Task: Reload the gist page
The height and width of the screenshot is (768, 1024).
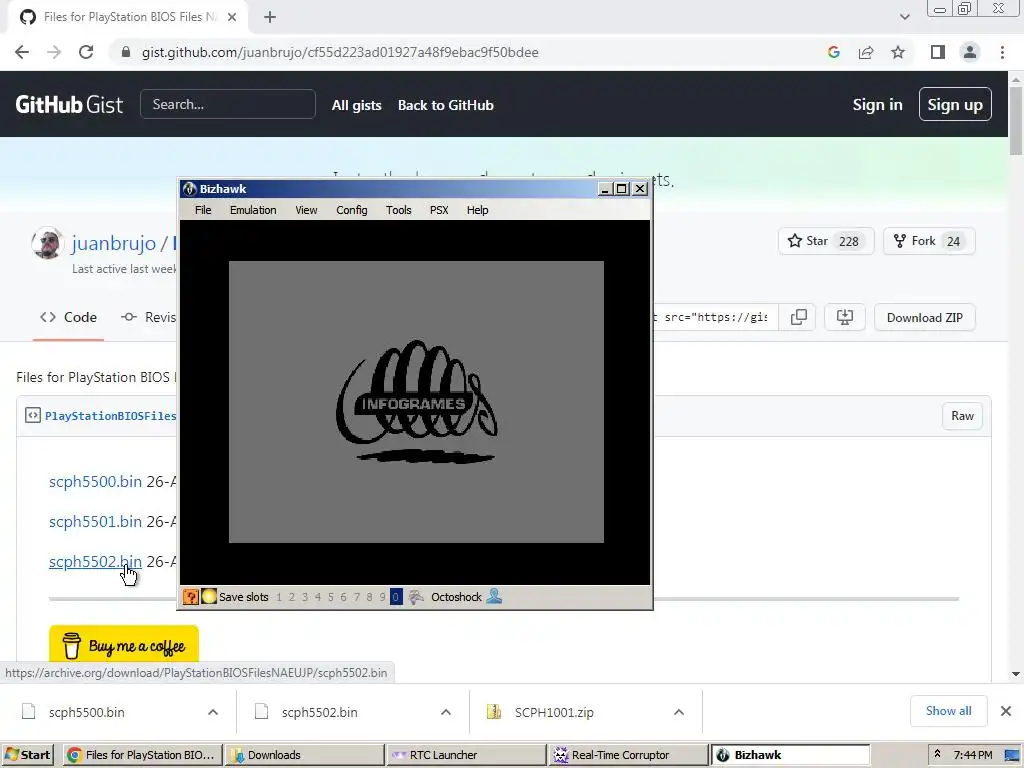Action: (x=86, y=52)
